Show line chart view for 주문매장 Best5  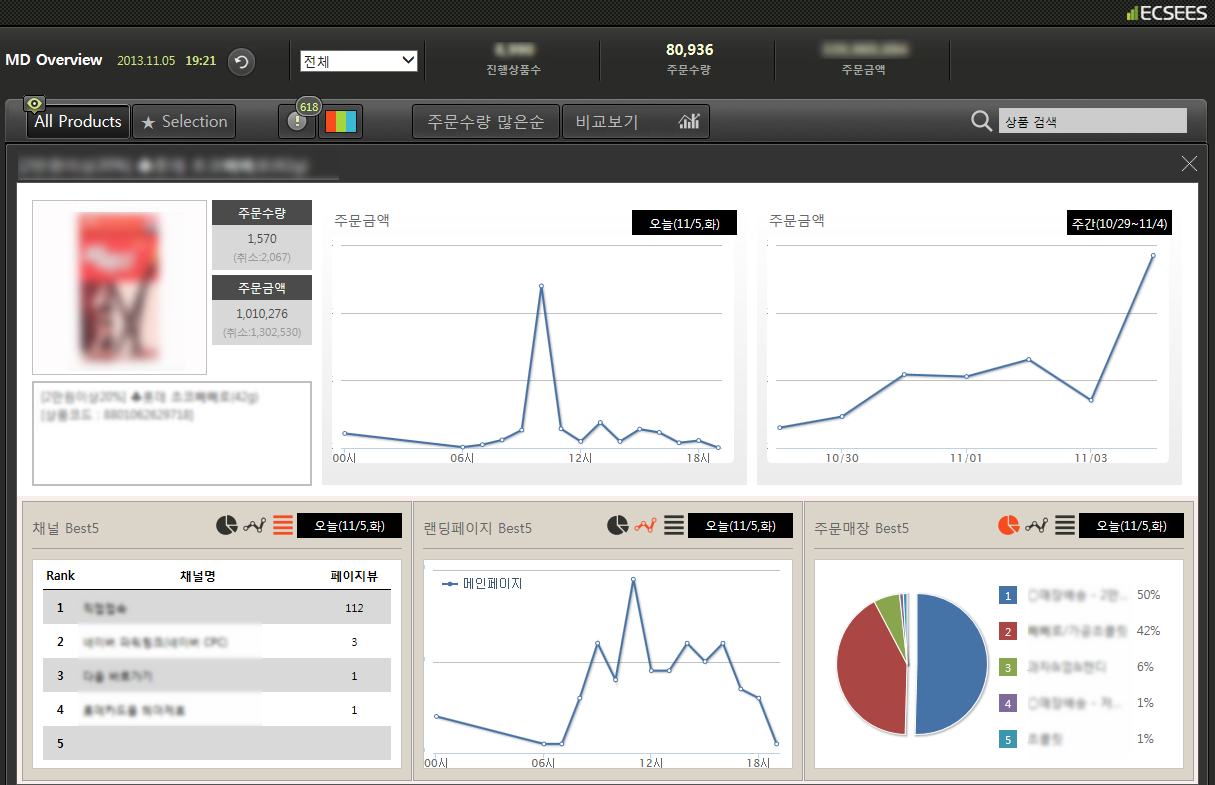[x=1036, y=525]
